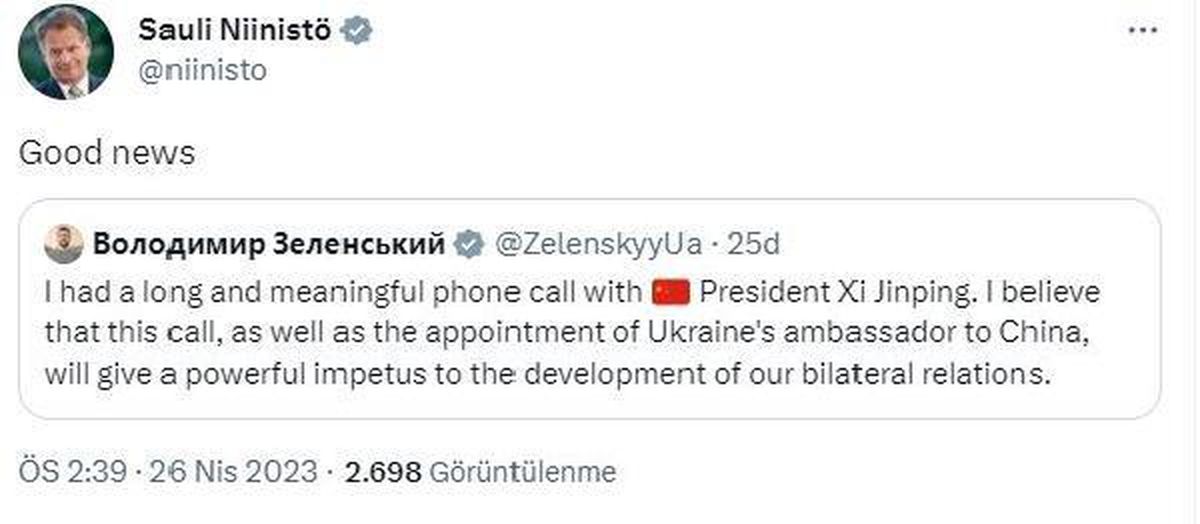Click the verified badge beside Володимир Зеленський
This screenshot has width=1200, height=524.
point(467,243)
